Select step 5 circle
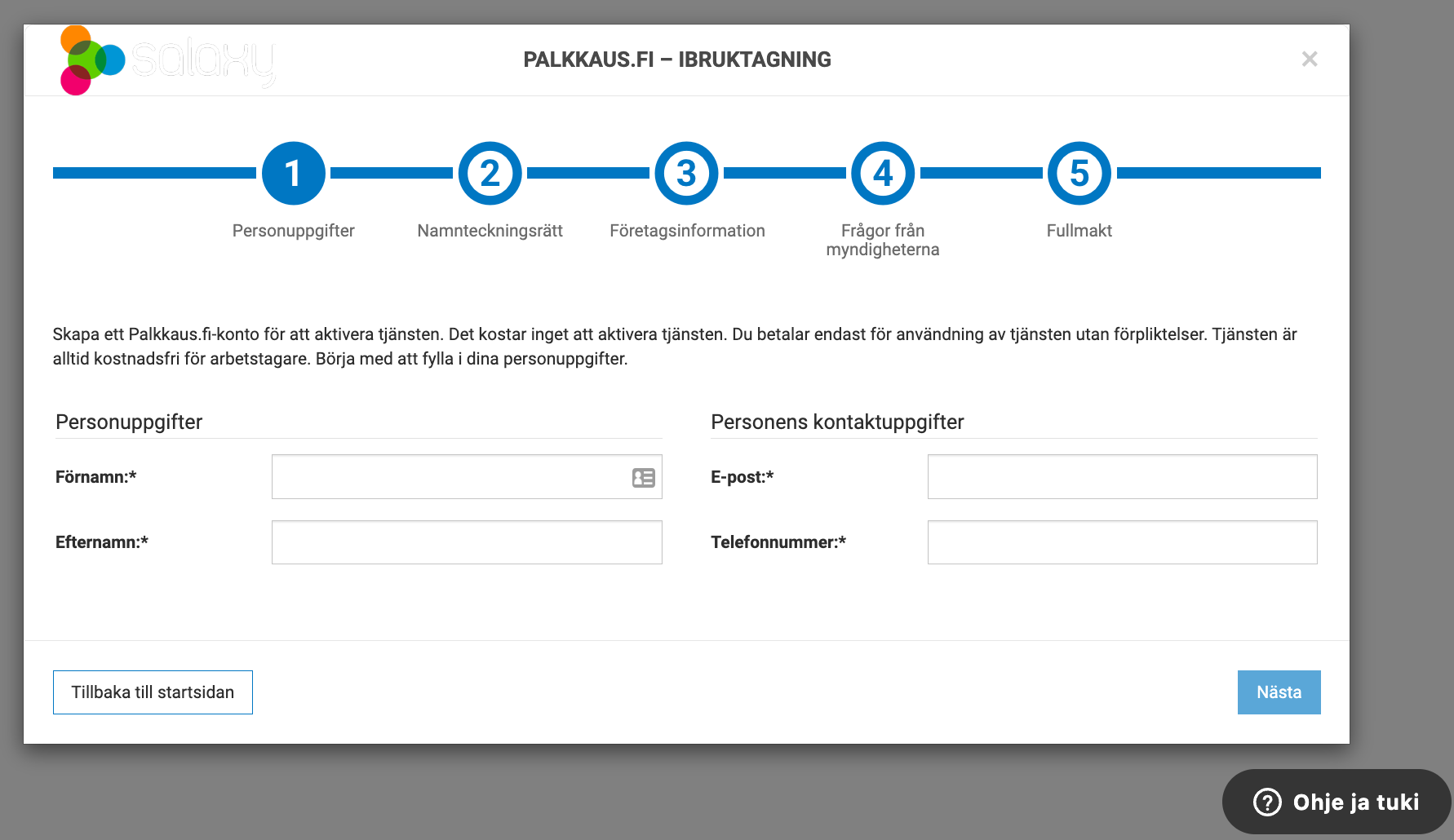The image size is (1454, 840). pyautogui.click(x=1079, y=173)
